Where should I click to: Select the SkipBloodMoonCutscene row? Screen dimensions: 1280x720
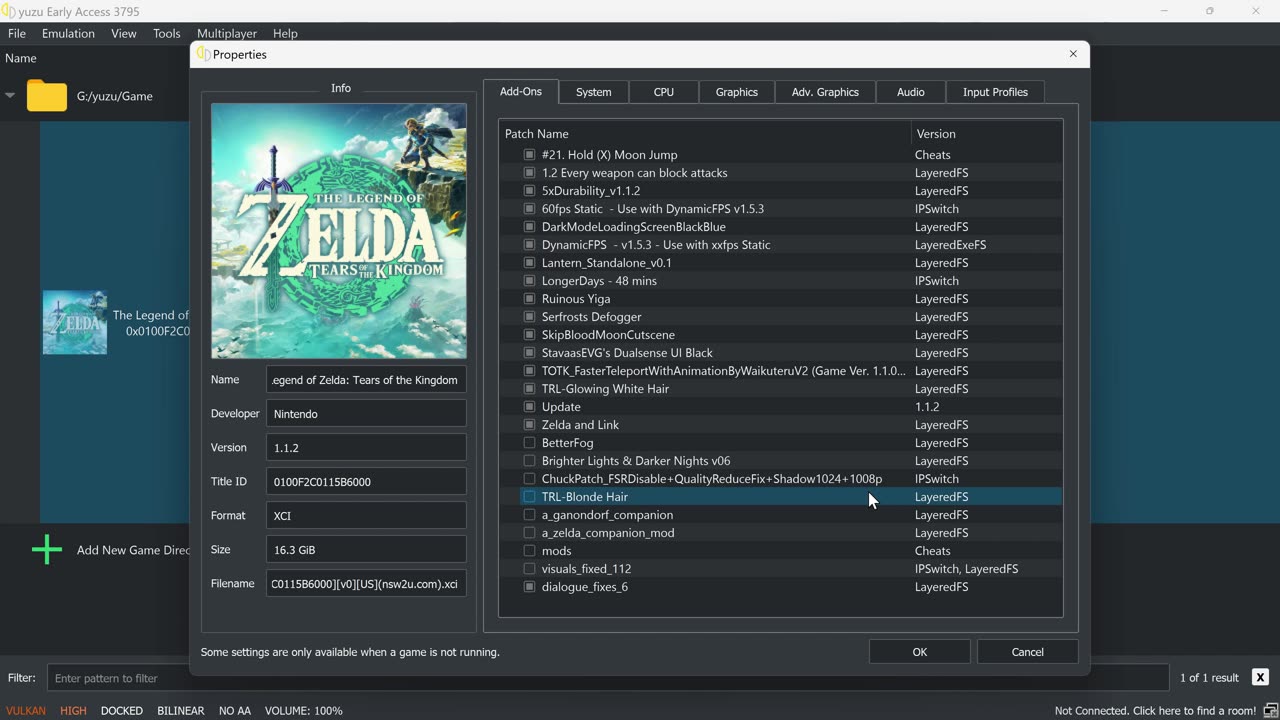780,335
